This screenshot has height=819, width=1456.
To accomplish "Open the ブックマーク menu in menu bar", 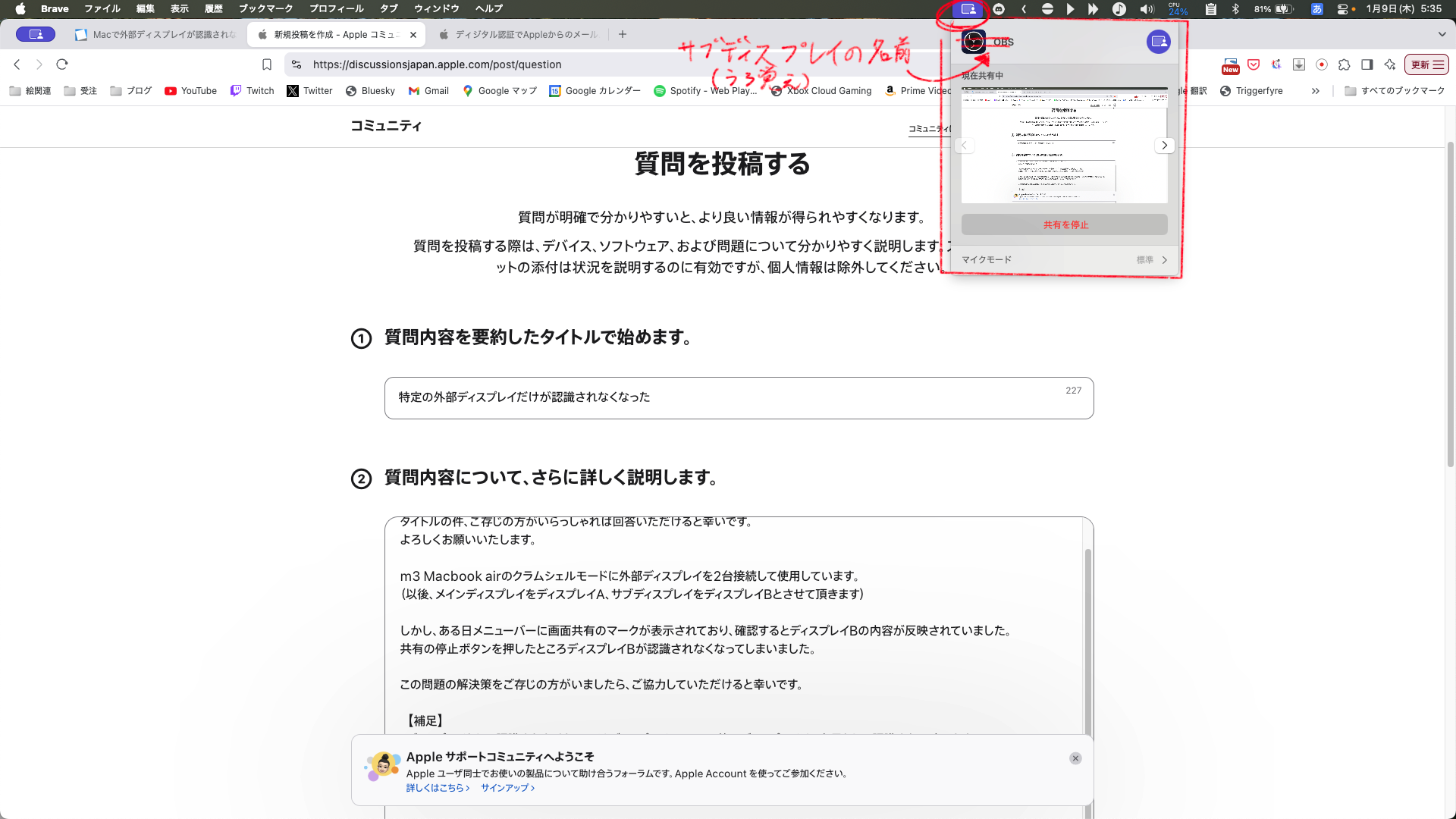I will (265, 9).
